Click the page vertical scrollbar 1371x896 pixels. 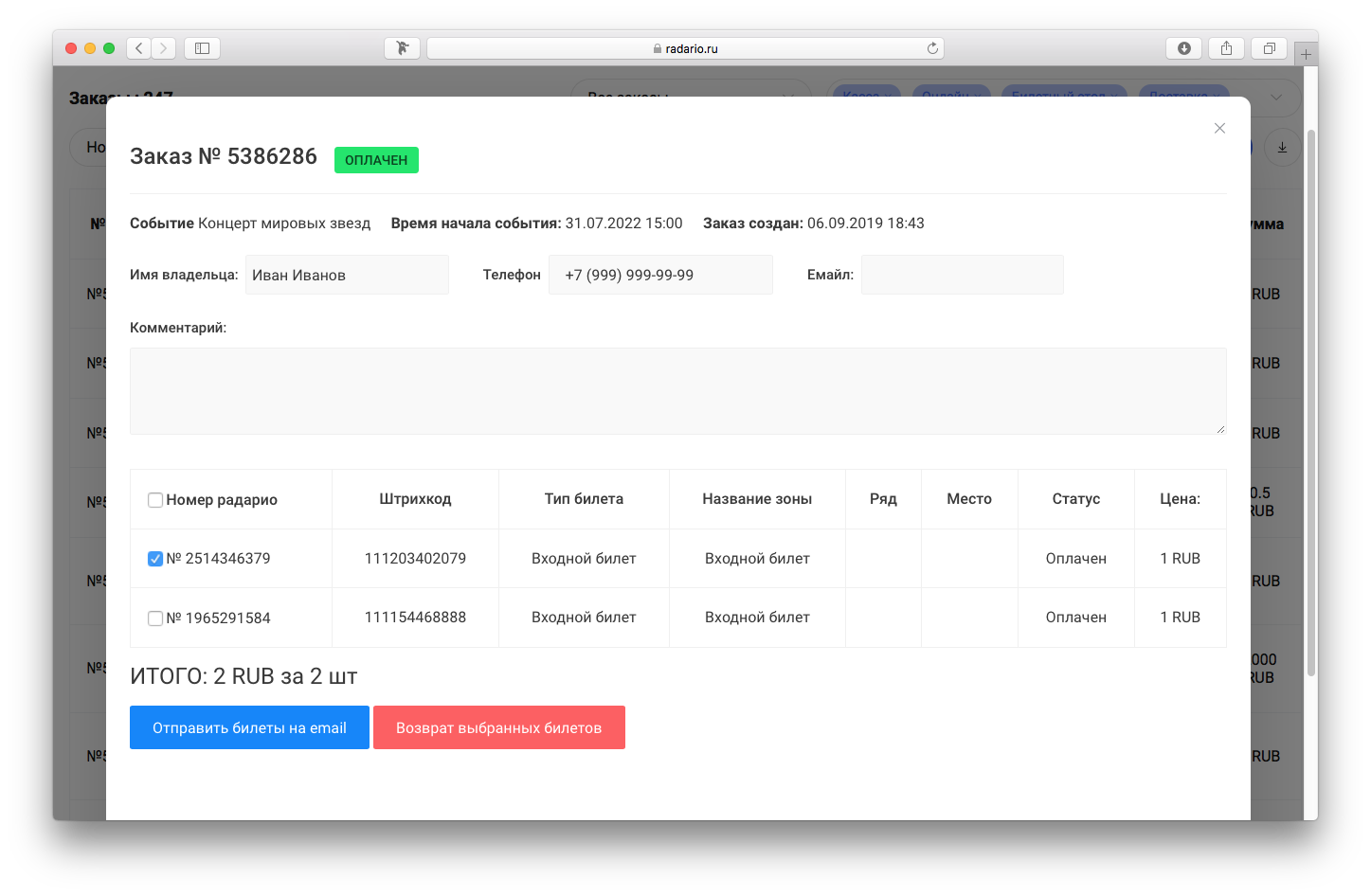point(1311,403)
